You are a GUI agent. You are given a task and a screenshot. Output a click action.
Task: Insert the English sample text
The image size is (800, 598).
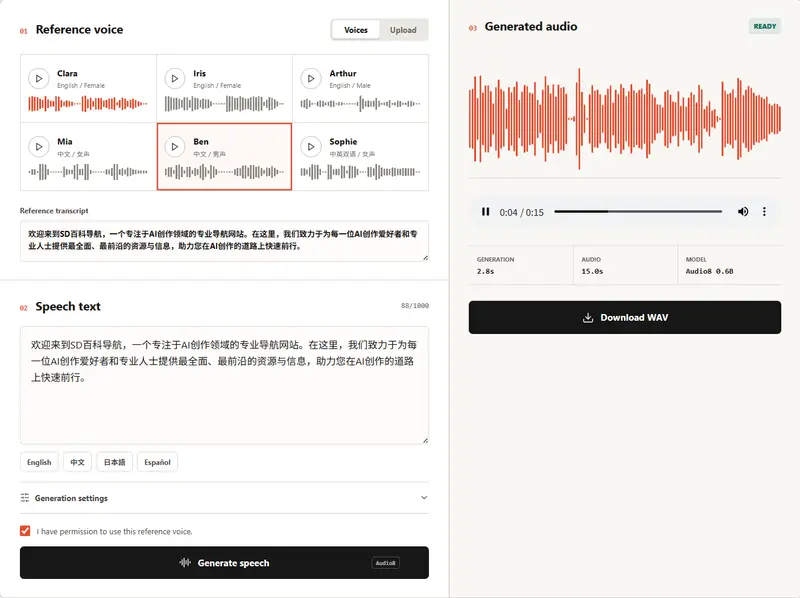point(39,462)
